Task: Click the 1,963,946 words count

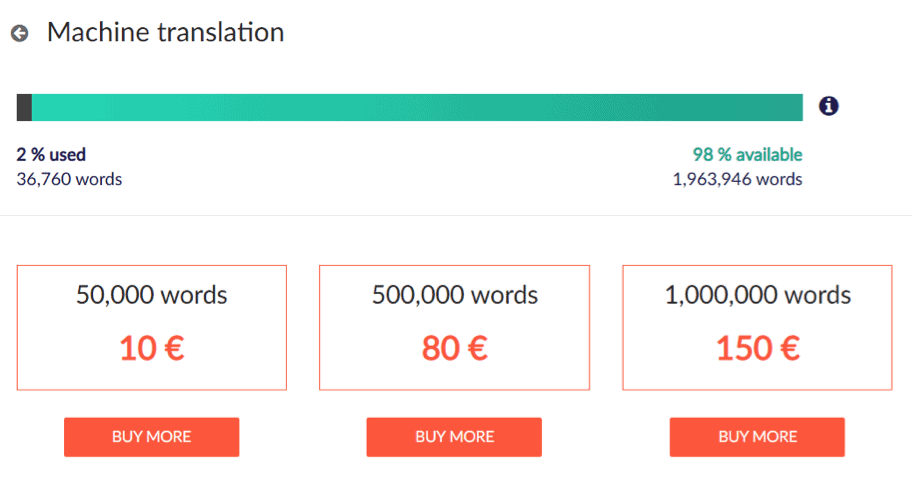Action: [x=738, y=179]
